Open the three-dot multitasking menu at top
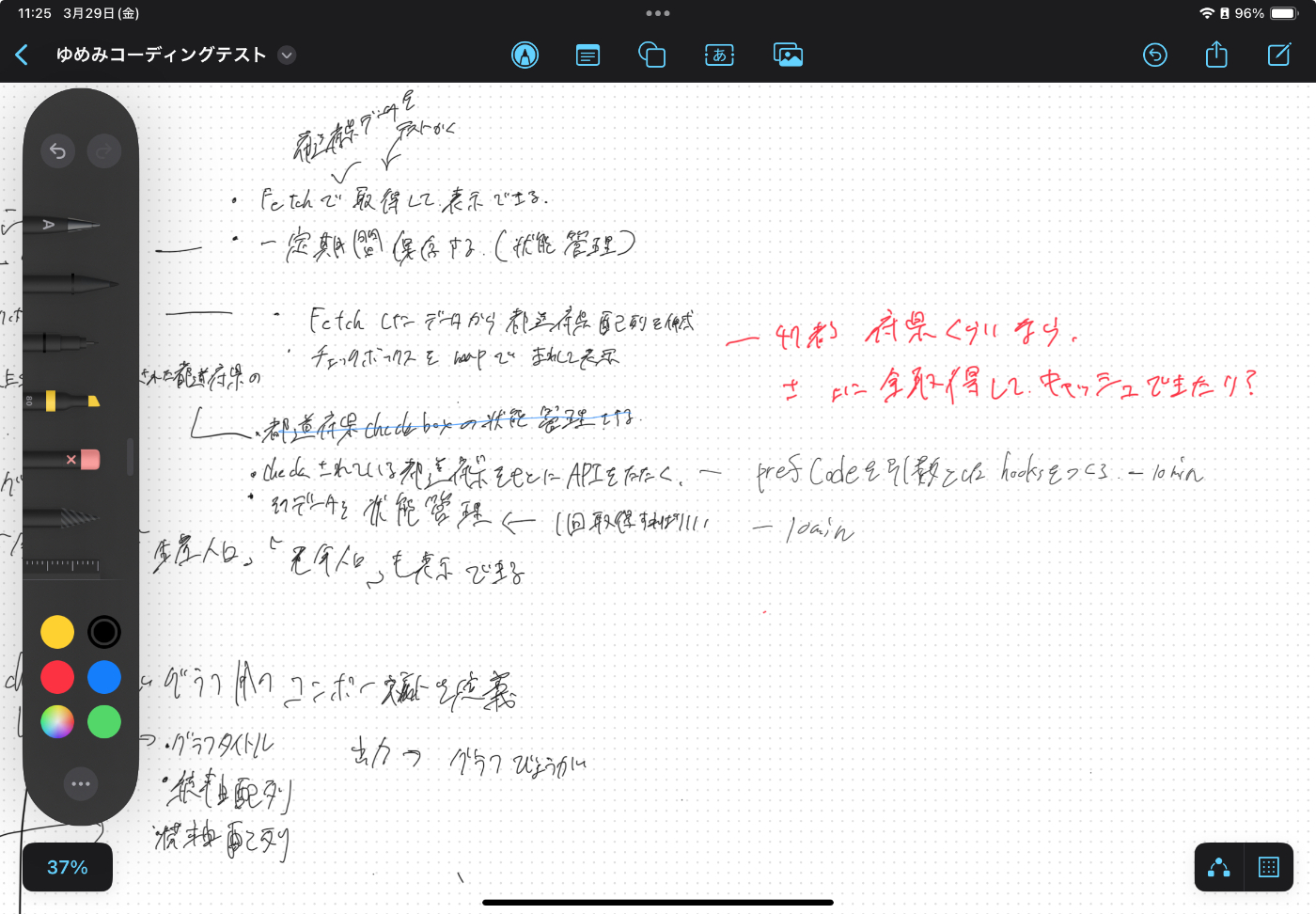1316x914 pixels. pos(658,13)
